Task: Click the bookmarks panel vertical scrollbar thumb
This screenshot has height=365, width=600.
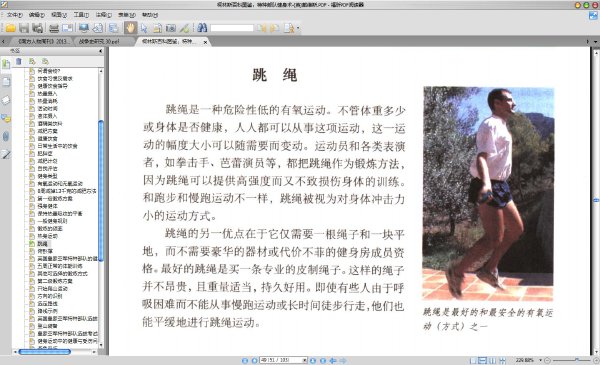Action: pyautogui.click(x=101, y=191)
